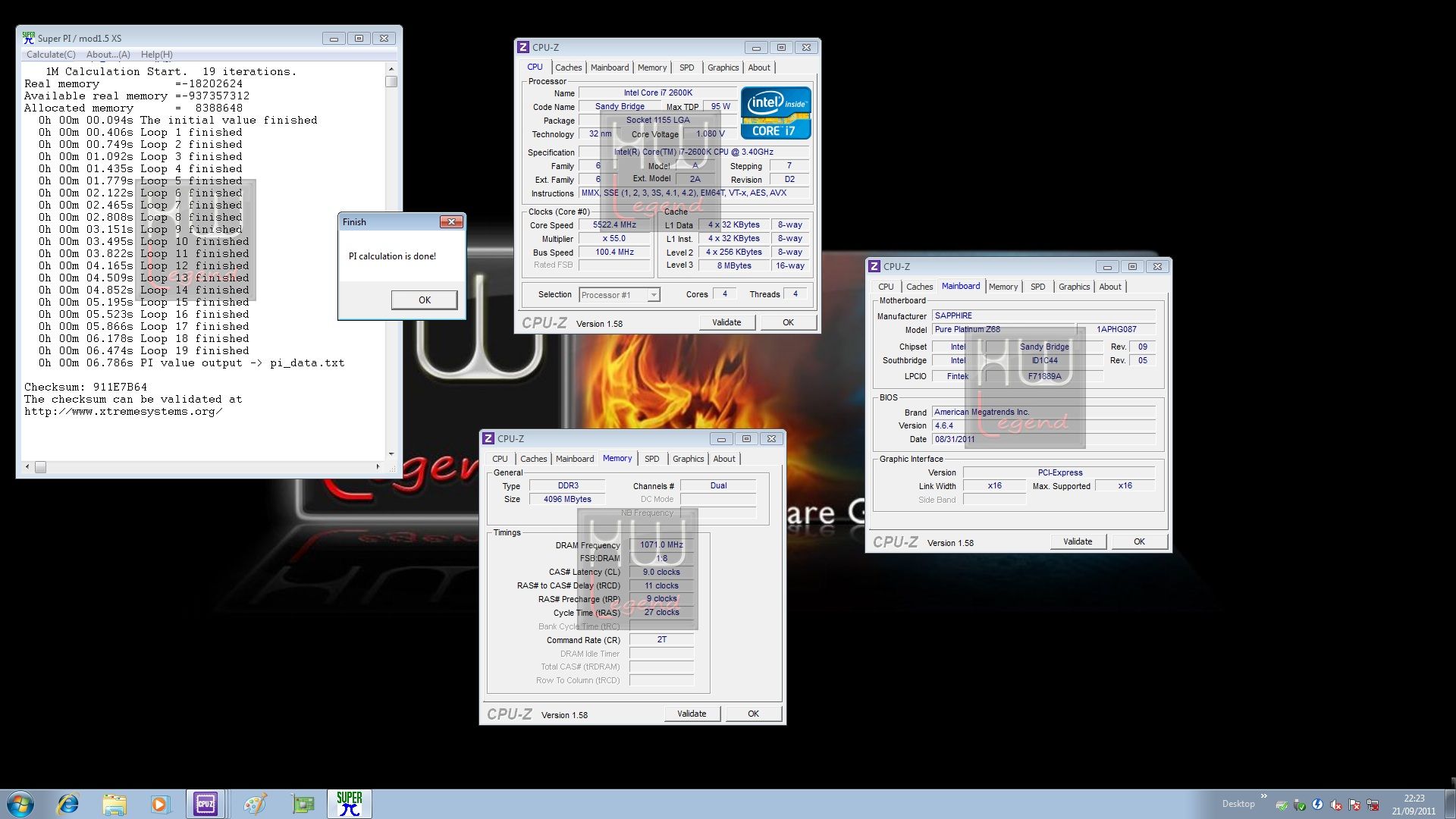1456x819 pixels.
Task: Open SPD tab in the CPU window
Action: 686,67
